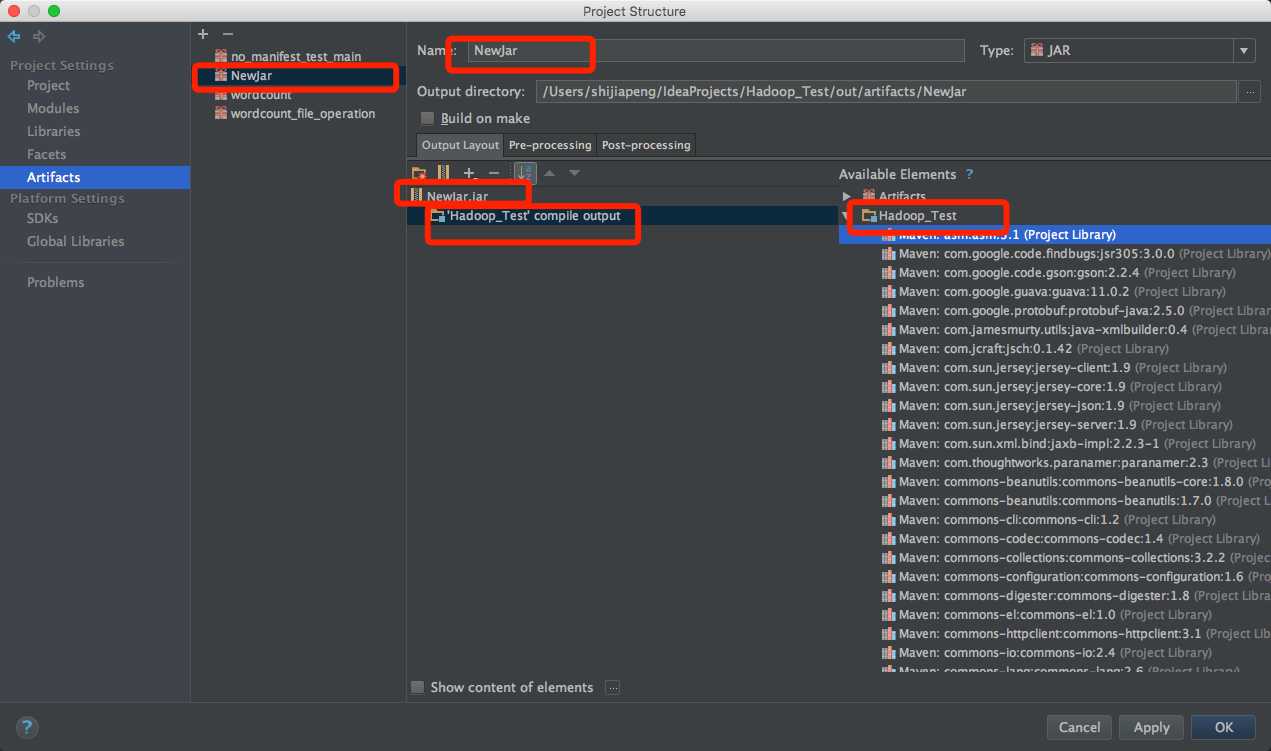This screenshot has height=751, width=1271.
Task: Open help question mark next to Available Elements
Action: 968,174
